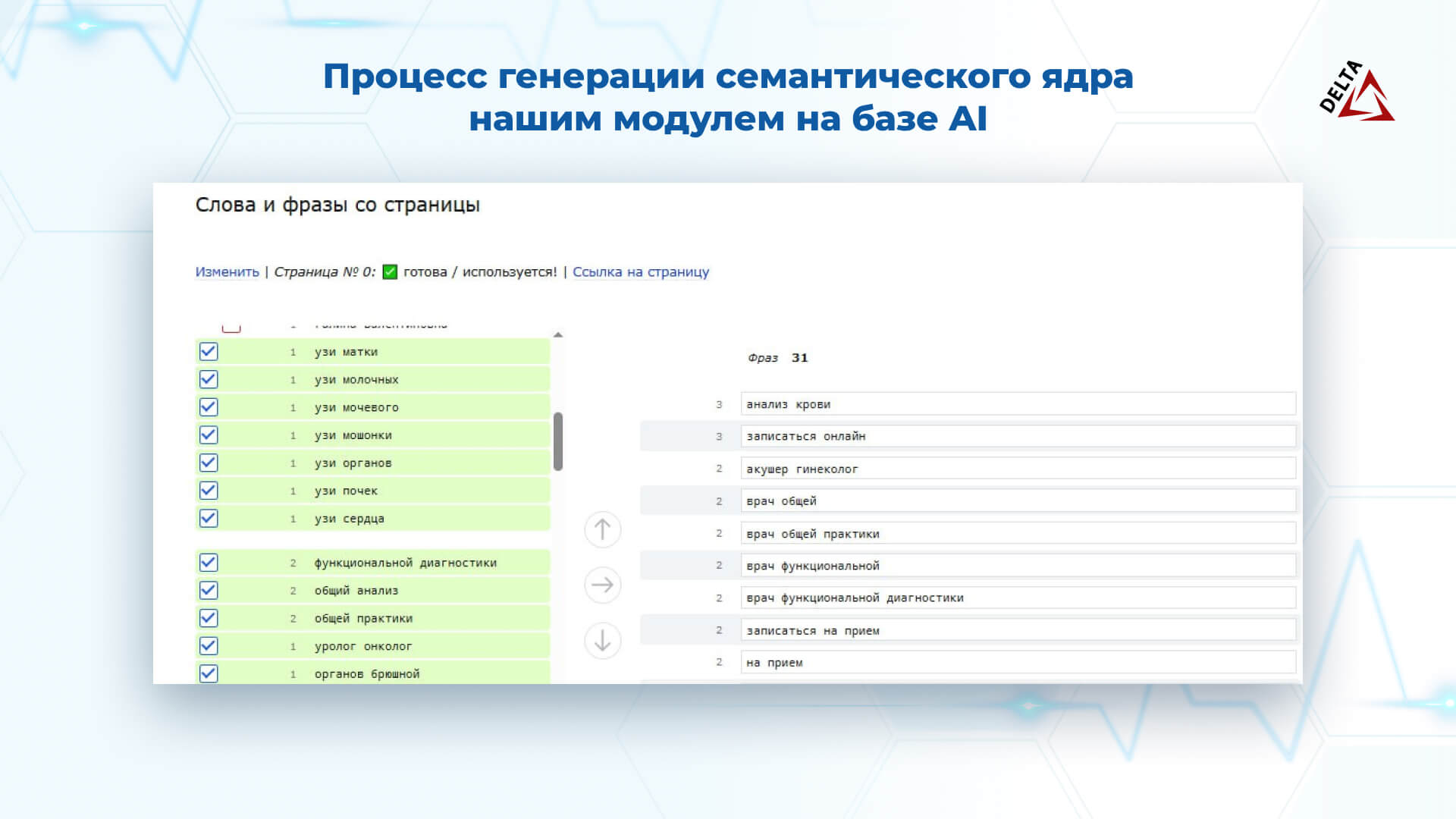The height and width of the screenshot is (819, 1456).
Task: Click the green ready-status check icon
Action: click(x=390, y=271)
